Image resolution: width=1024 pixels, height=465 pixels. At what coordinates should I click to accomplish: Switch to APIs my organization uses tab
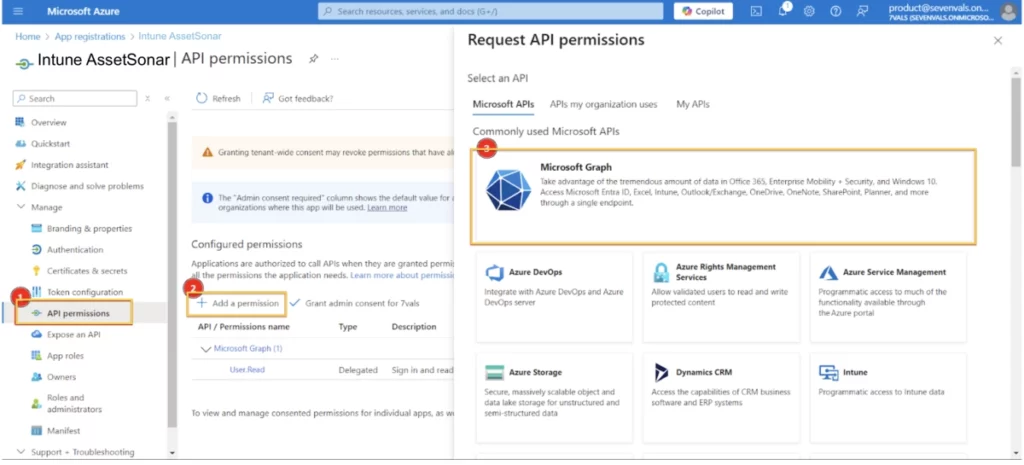point(603,104)
